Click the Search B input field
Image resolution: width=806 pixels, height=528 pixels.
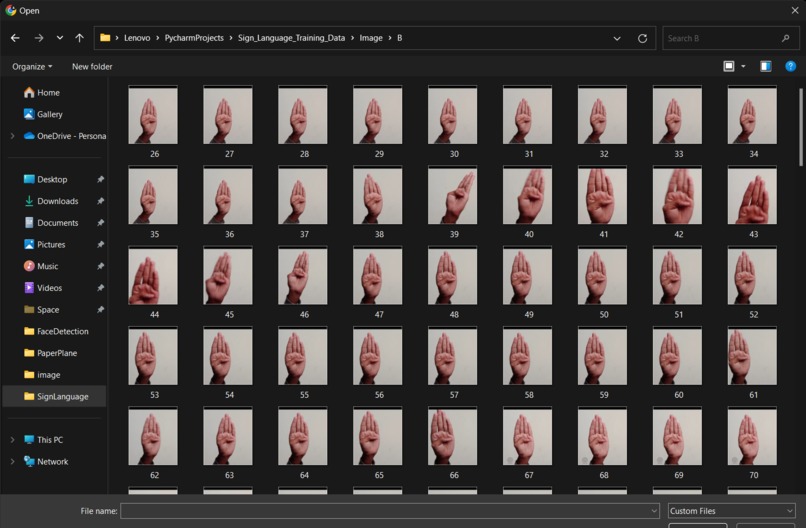click(x=722, y=38)
